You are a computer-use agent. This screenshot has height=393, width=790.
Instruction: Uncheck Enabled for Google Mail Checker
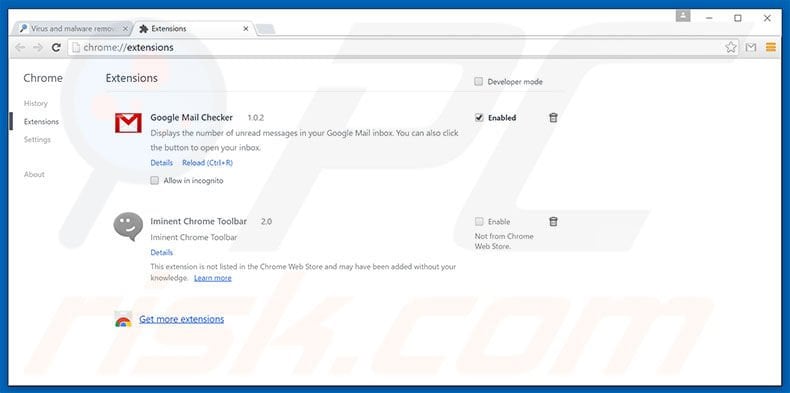pos(479,117)
